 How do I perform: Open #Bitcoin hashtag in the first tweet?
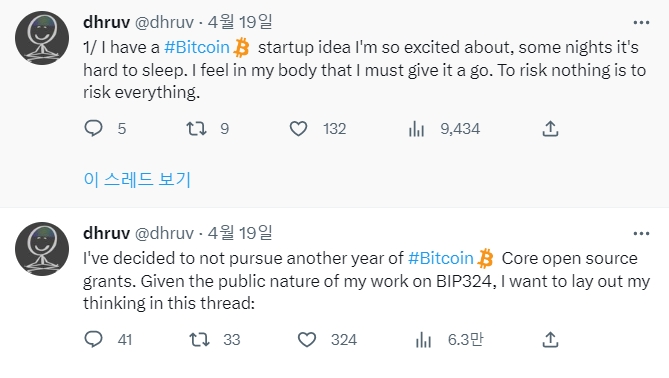pyautogui.click(x=197, y=47)
